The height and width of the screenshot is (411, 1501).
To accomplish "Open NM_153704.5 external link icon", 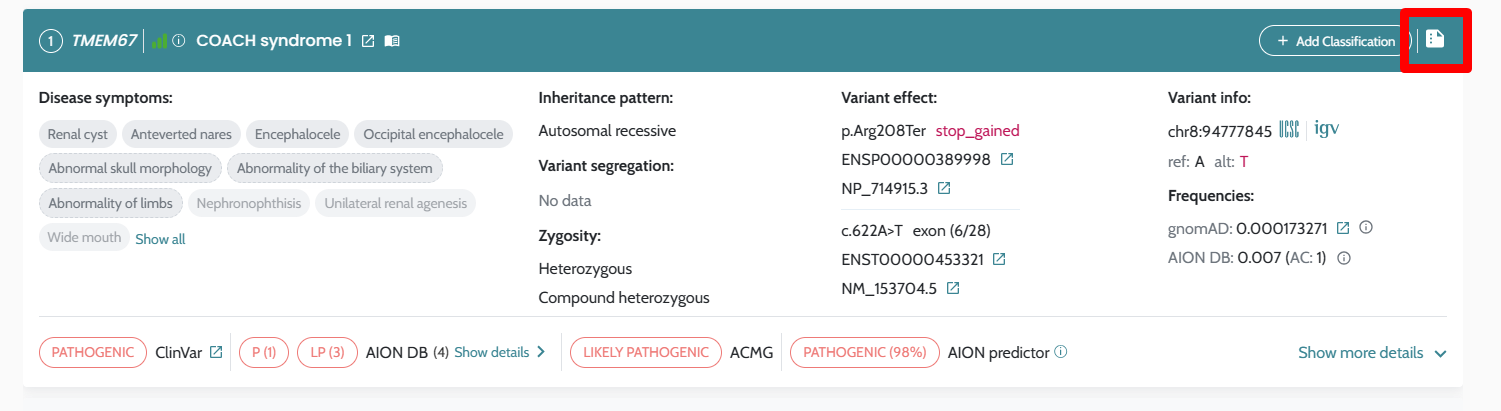I will [953, 288].
